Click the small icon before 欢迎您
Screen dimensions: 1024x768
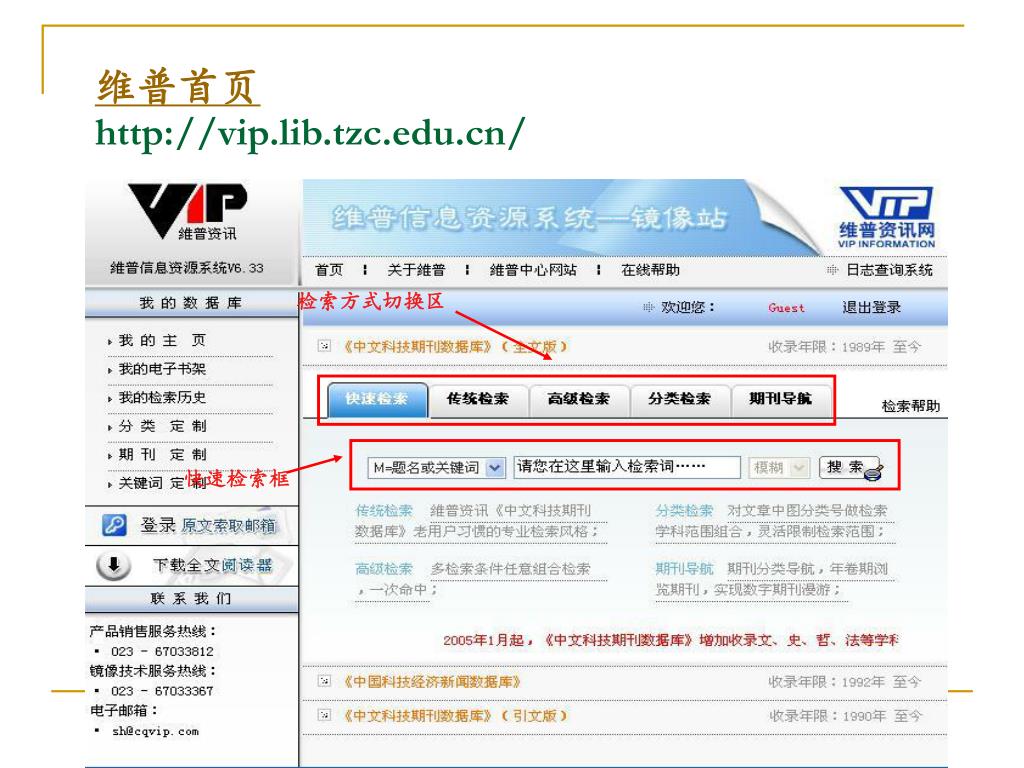coord(648,307)
